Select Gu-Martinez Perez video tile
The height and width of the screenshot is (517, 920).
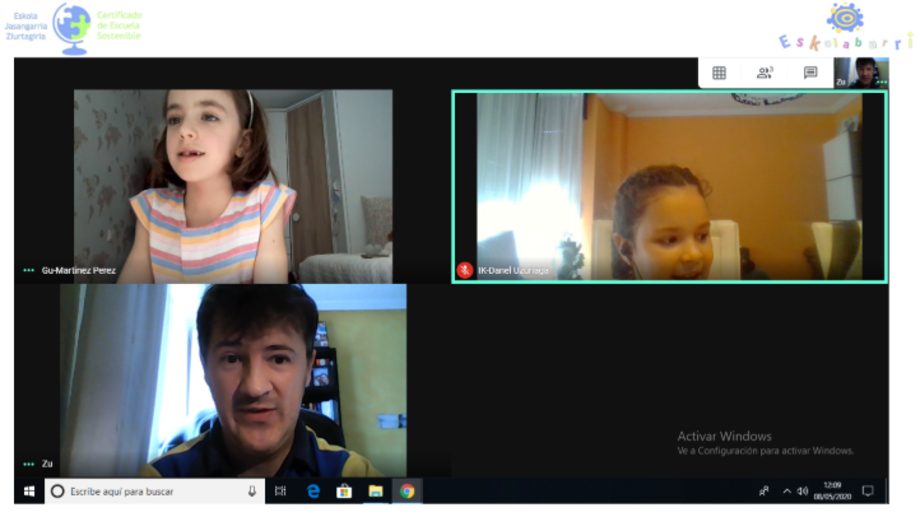(x=232, y=185)
